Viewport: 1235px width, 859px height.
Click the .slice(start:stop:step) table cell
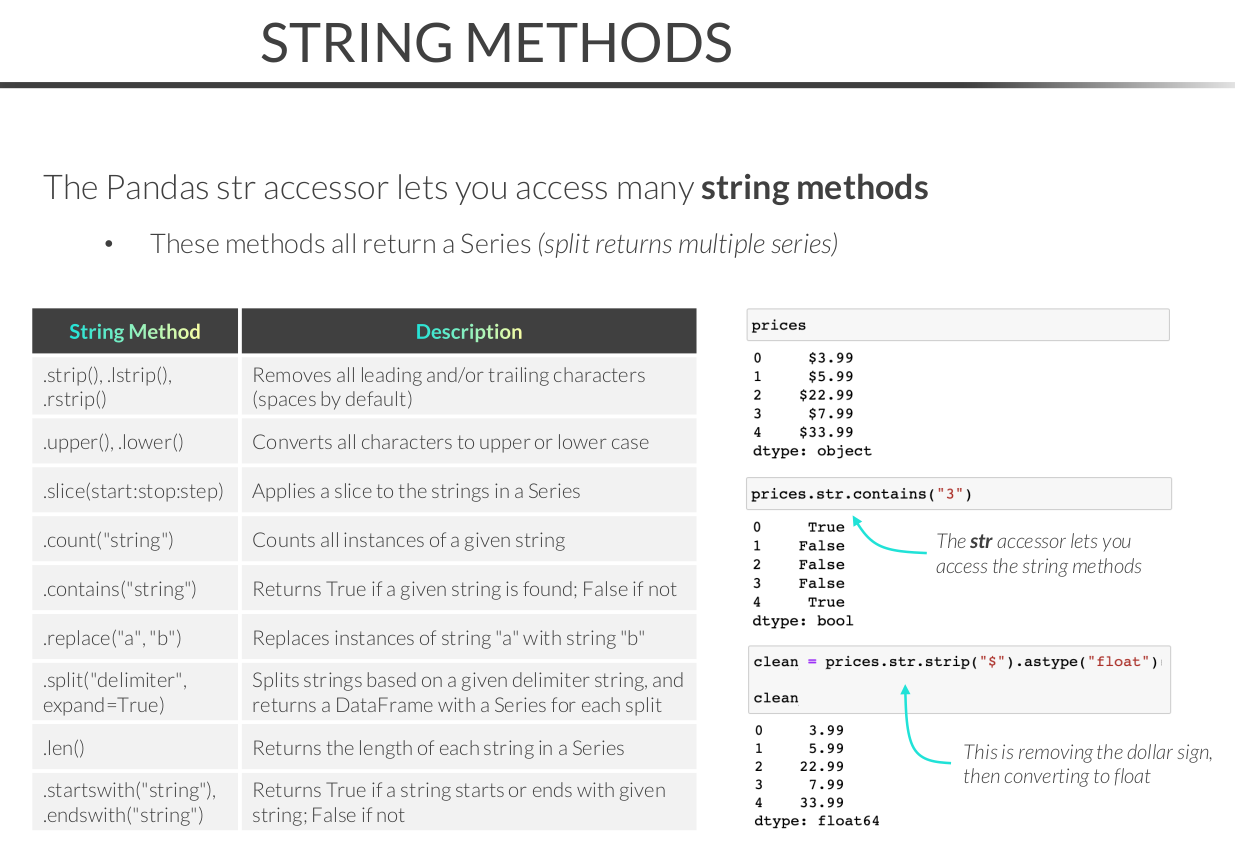pos(135,491)
